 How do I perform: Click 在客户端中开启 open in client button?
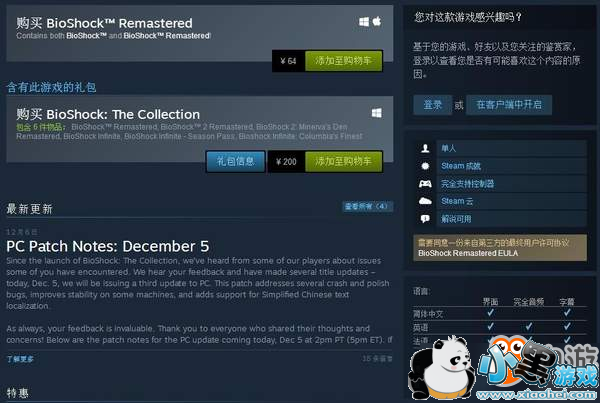click(509, 105)
